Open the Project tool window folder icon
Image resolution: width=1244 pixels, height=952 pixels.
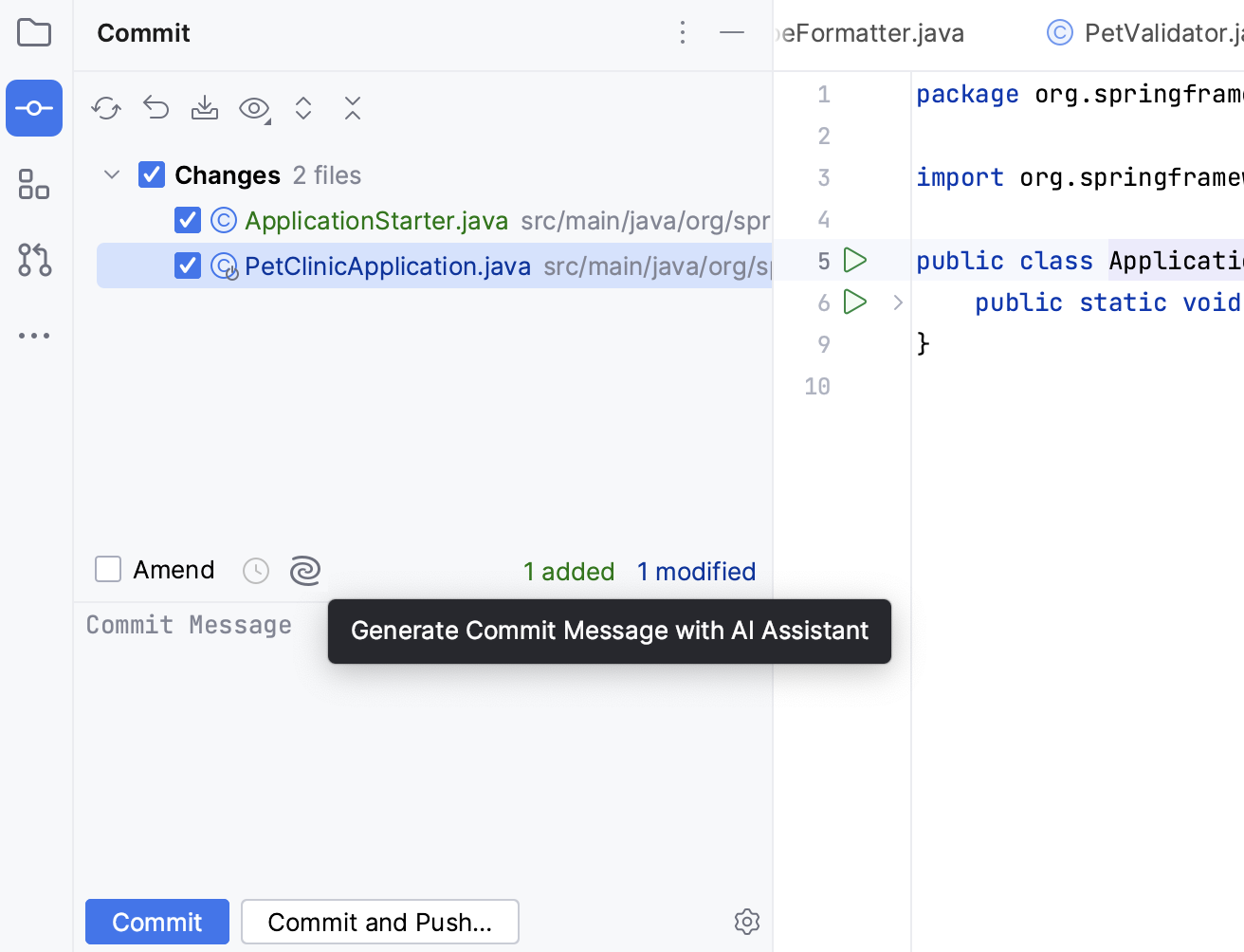[x=34, y=32]
